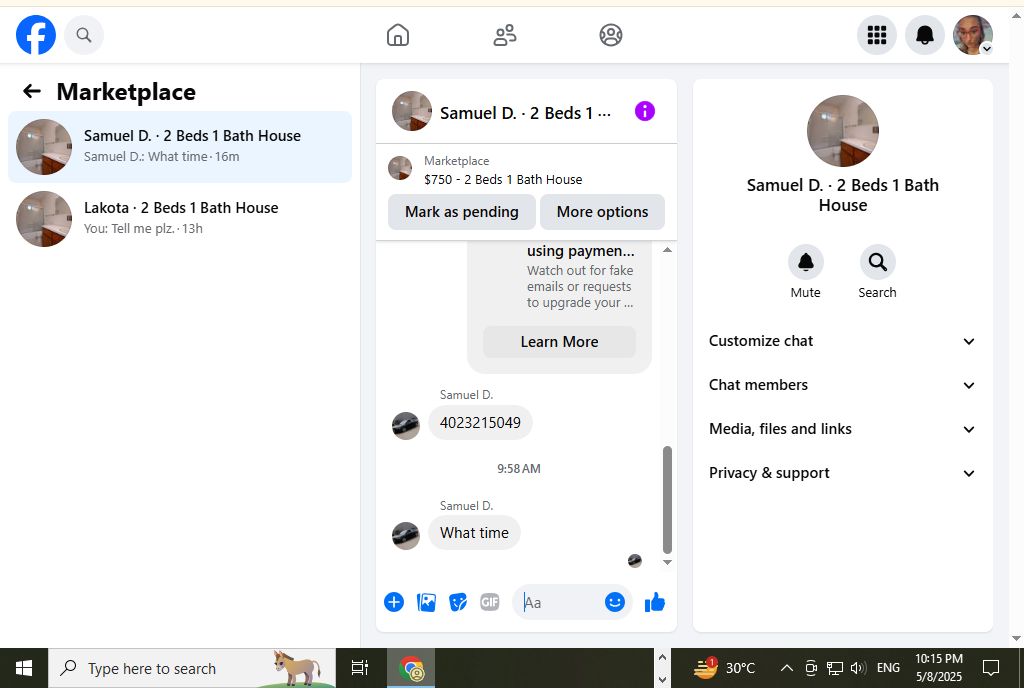
Task: Search in conversation with magnifier icon
Action: (877, 262)
